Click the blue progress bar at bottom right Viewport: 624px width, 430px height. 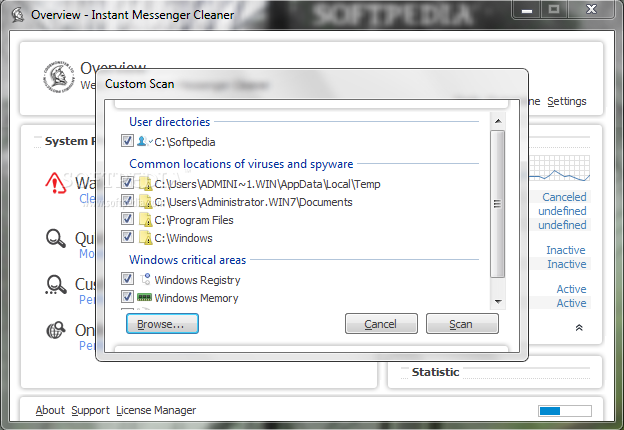pyautogui.click(x=565, y=411)
